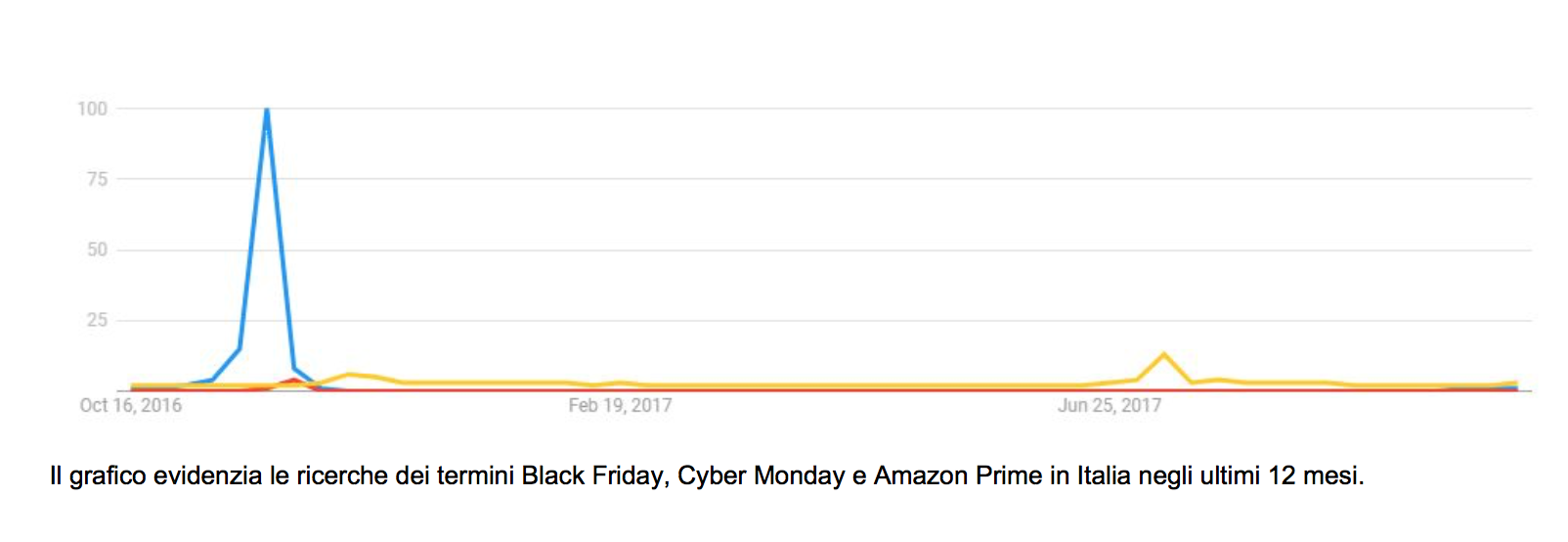Click the 50 y-axis label
This screenshot has height=542, width=1568.
click(97, 249)
